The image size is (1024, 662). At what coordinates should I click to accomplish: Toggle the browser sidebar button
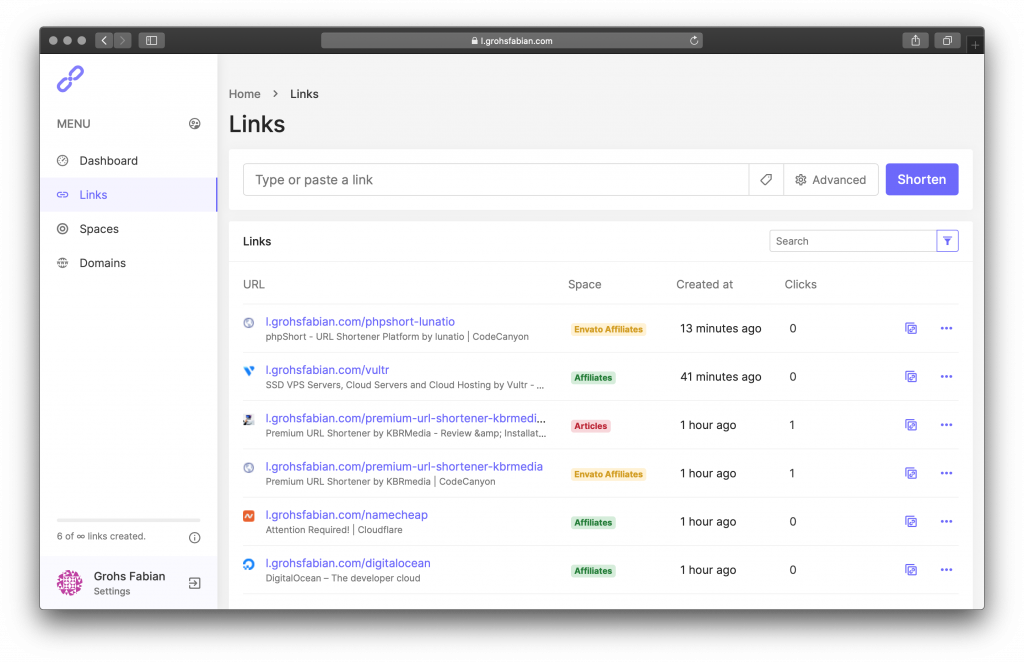(x=152, y=40)
